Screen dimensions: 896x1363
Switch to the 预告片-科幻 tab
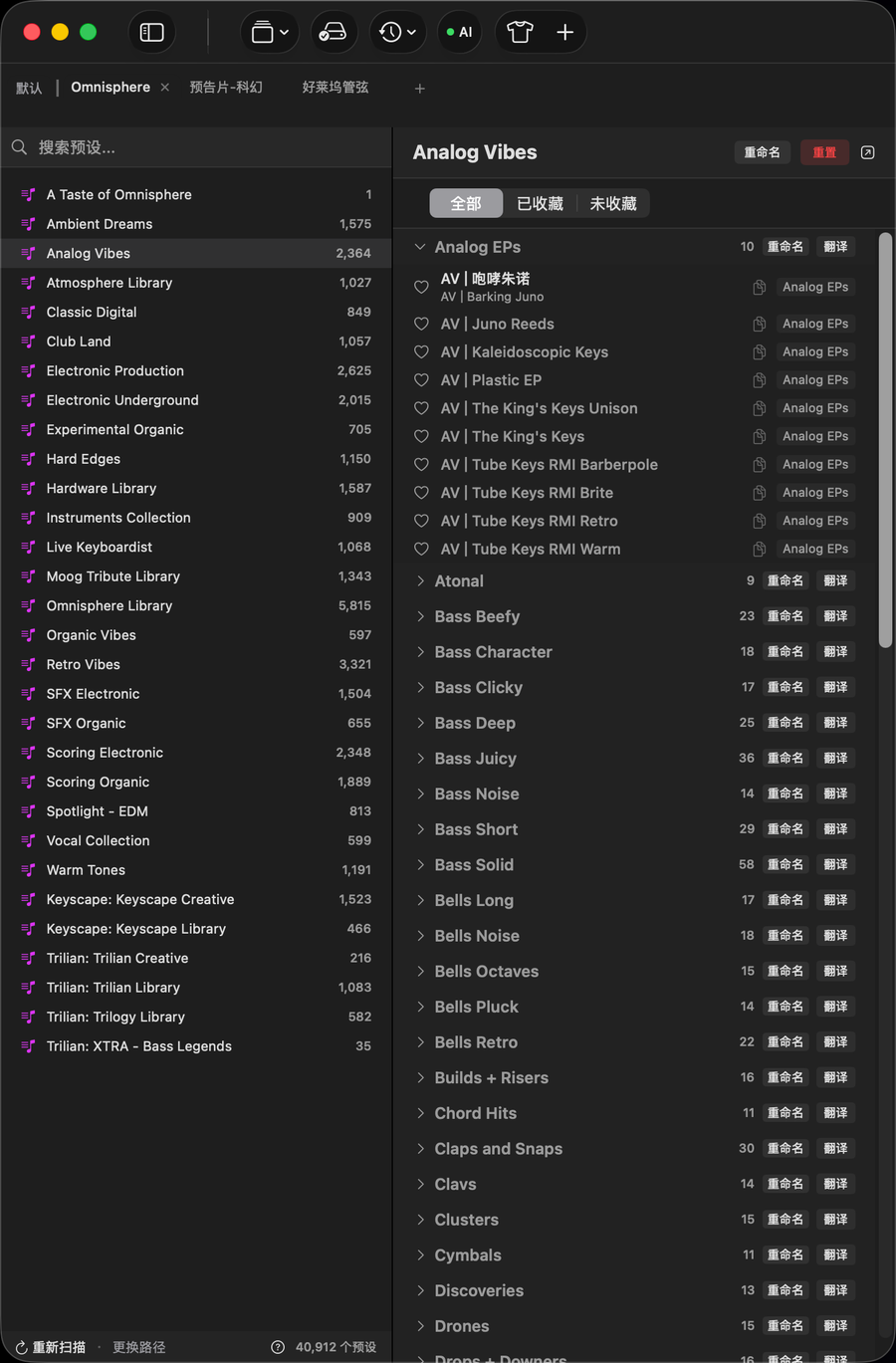tap(226, 88)
